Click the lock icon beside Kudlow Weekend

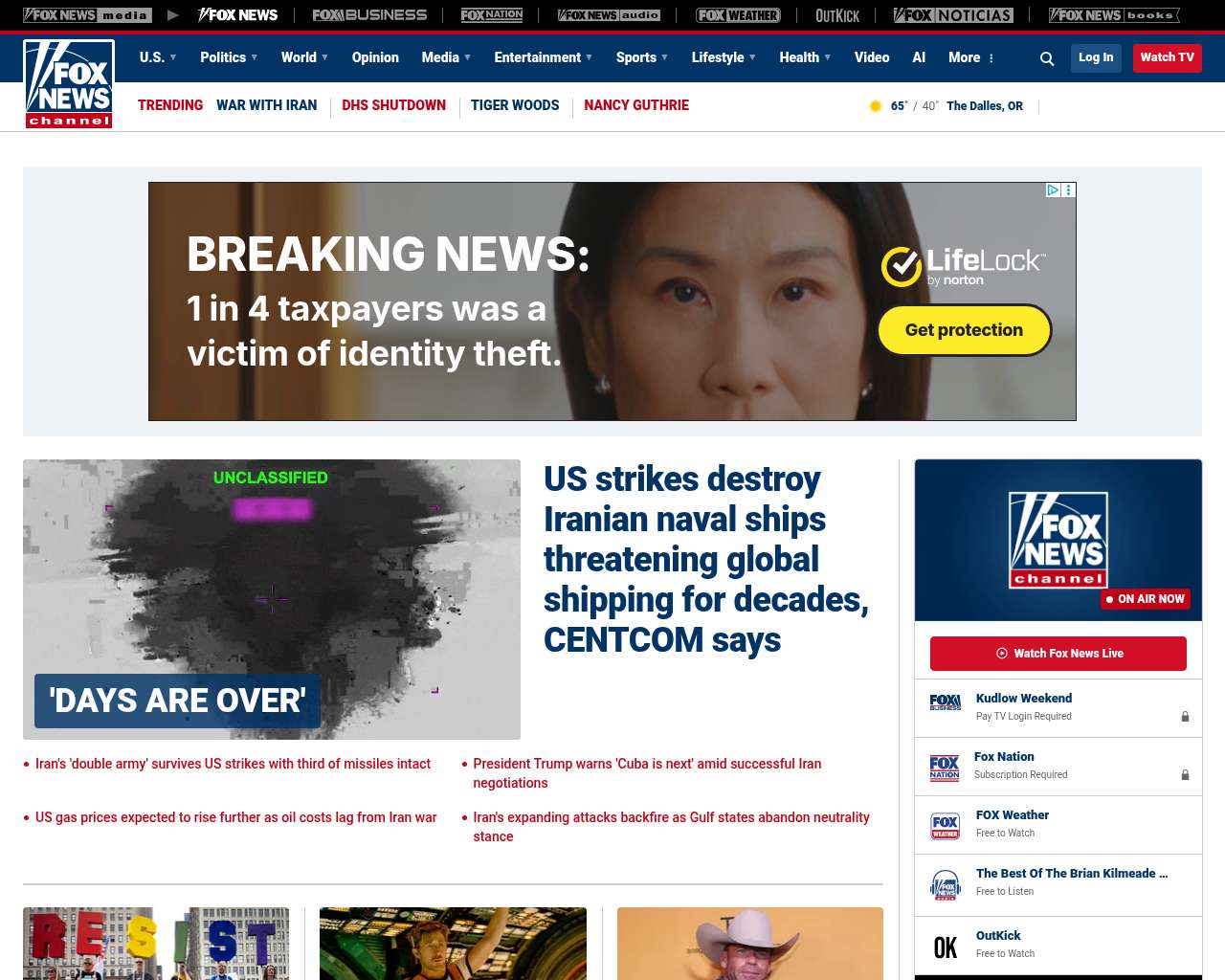[x=1185, y=716]
